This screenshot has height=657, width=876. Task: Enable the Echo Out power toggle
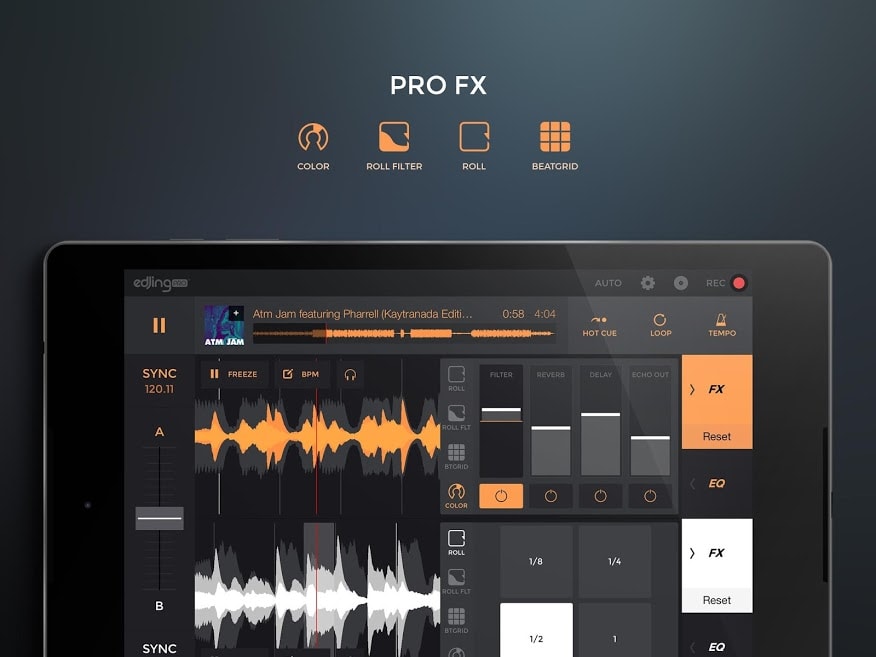pos(650,496)
